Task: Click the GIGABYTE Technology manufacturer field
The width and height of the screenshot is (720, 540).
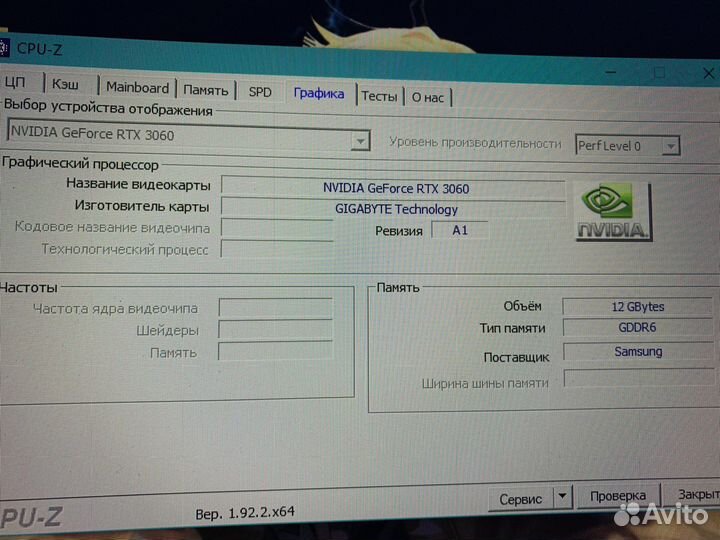Action: tap(393, 209)
